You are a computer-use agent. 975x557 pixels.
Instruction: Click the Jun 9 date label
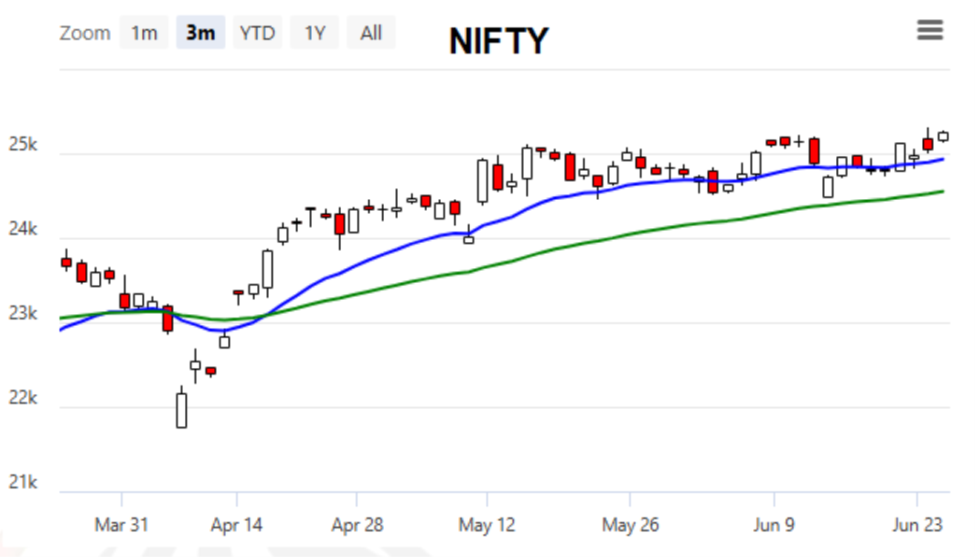click(x=774, y=525)
